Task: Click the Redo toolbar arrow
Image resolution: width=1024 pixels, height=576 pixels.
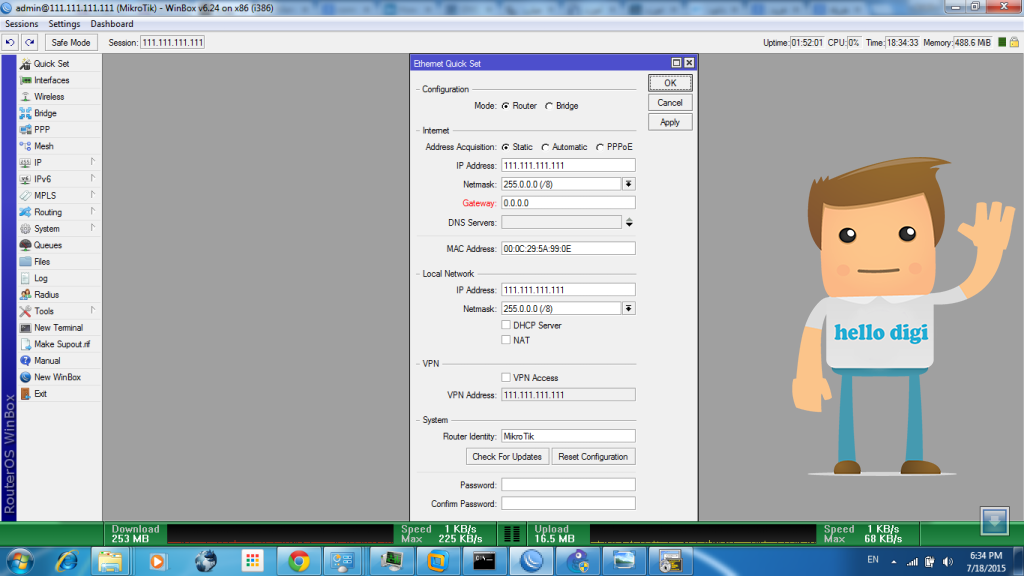Action: (30, 42)
